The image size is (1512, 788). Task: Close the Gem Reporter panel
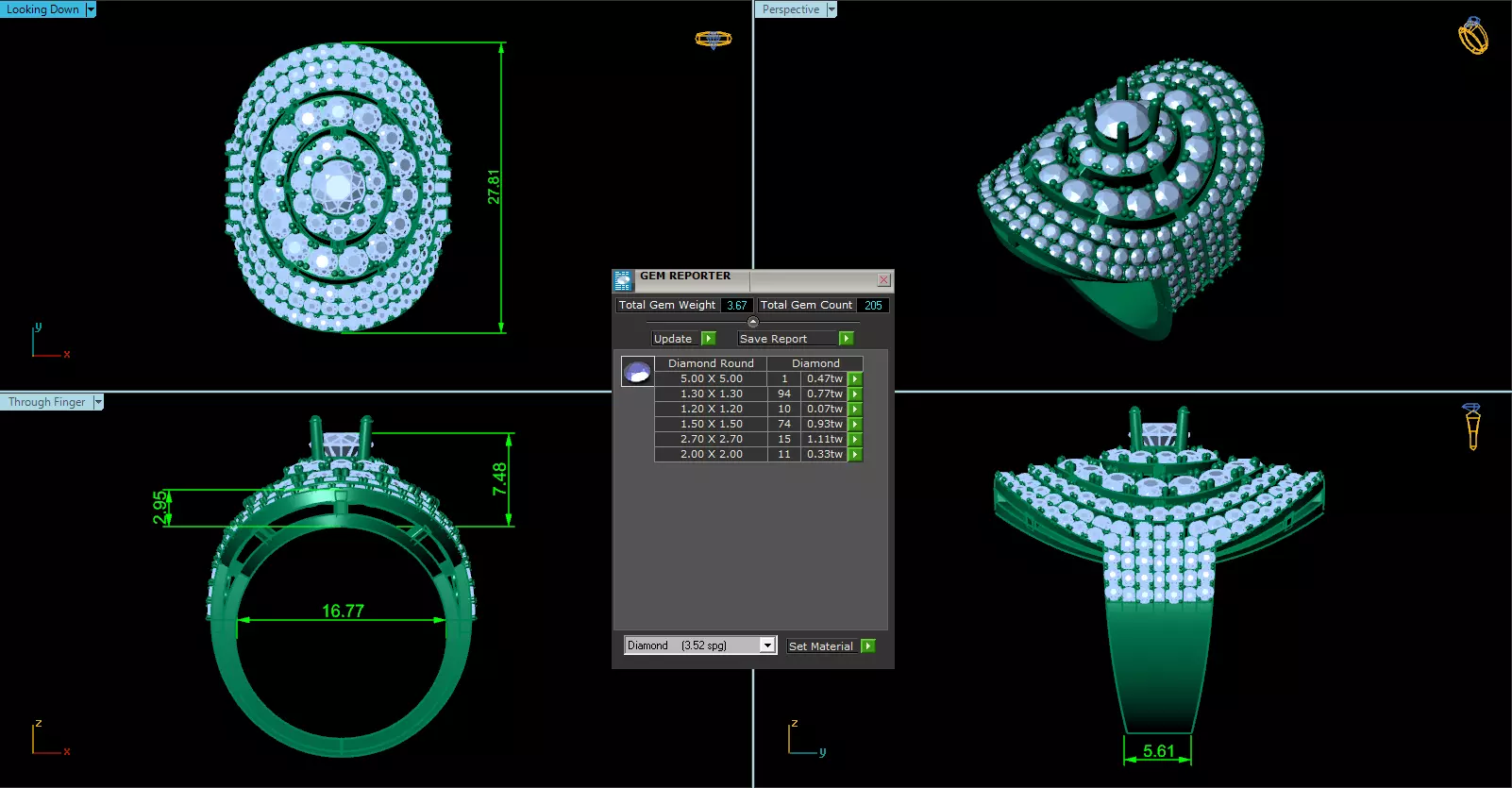883,280
